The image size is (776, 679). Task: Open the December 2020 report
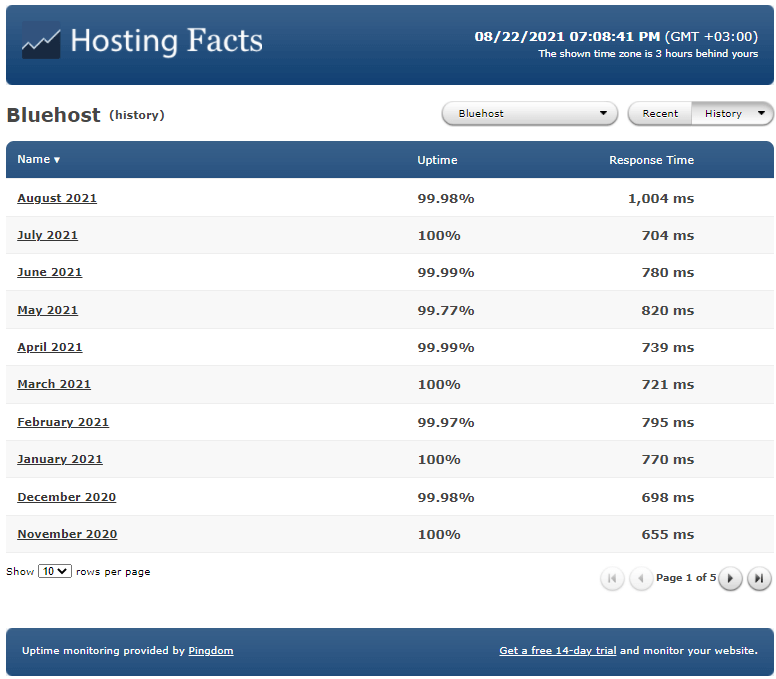(67, 497)
